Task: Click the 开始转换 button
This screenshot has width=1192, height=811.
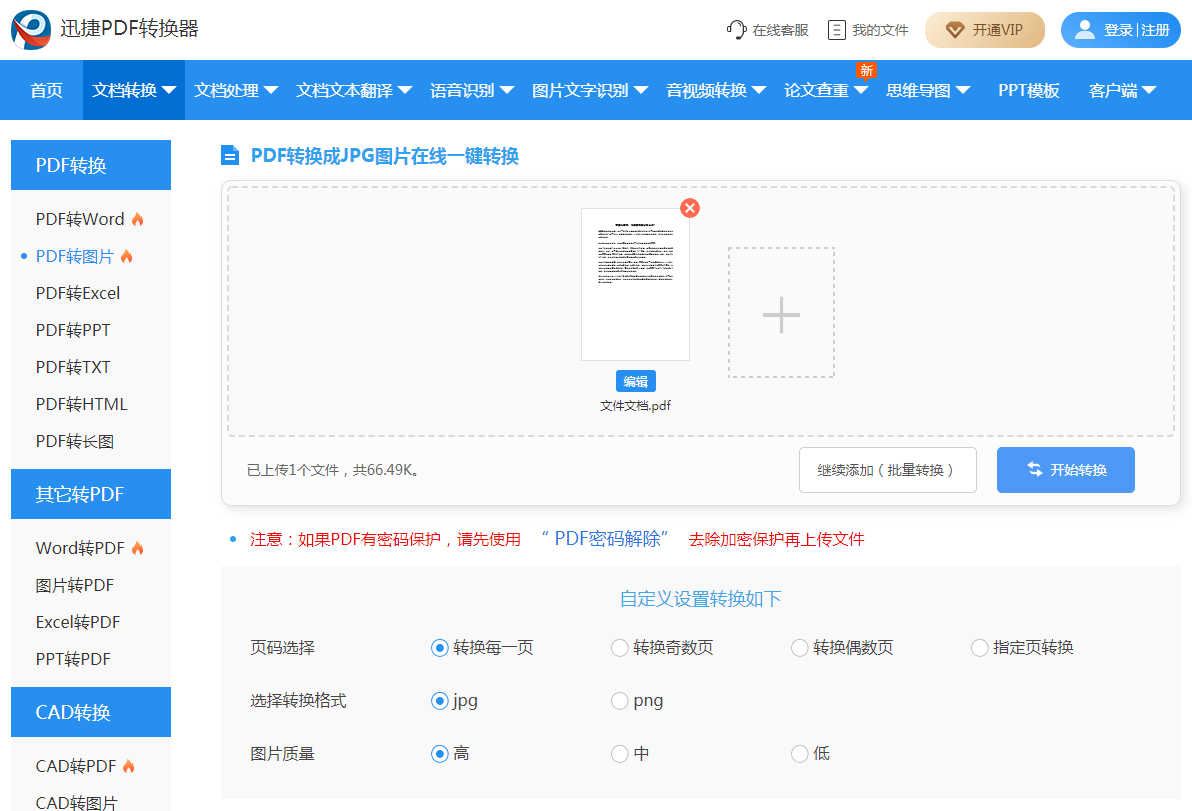Action: tap(1065, 469)
